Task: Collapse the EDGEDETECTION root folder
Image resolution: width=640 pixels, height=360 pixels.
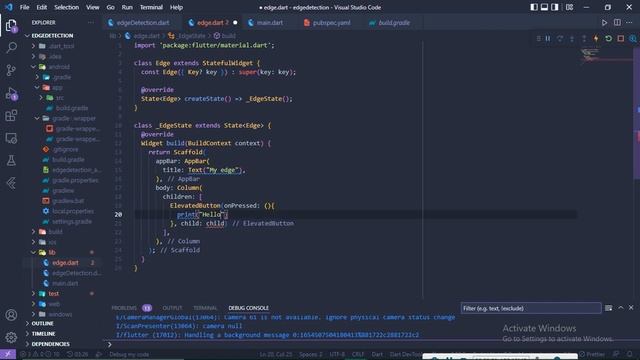Action: [52, 36]
